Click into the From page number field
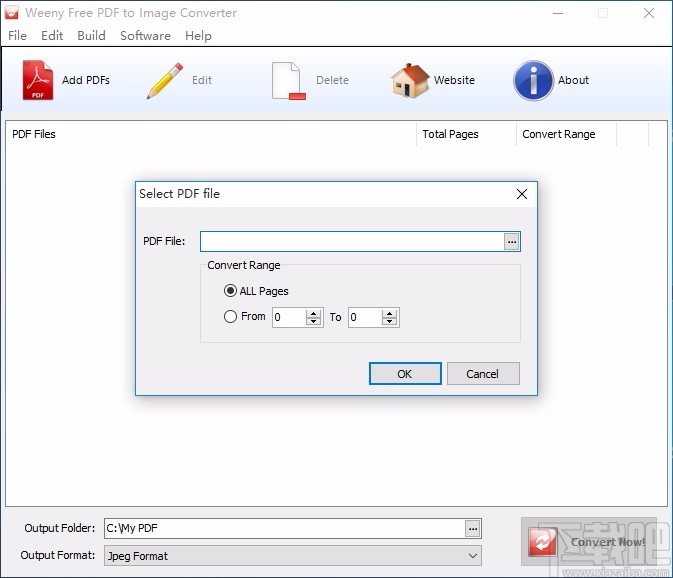The height and width of the screenshot is (578, 673). (290, 318)
